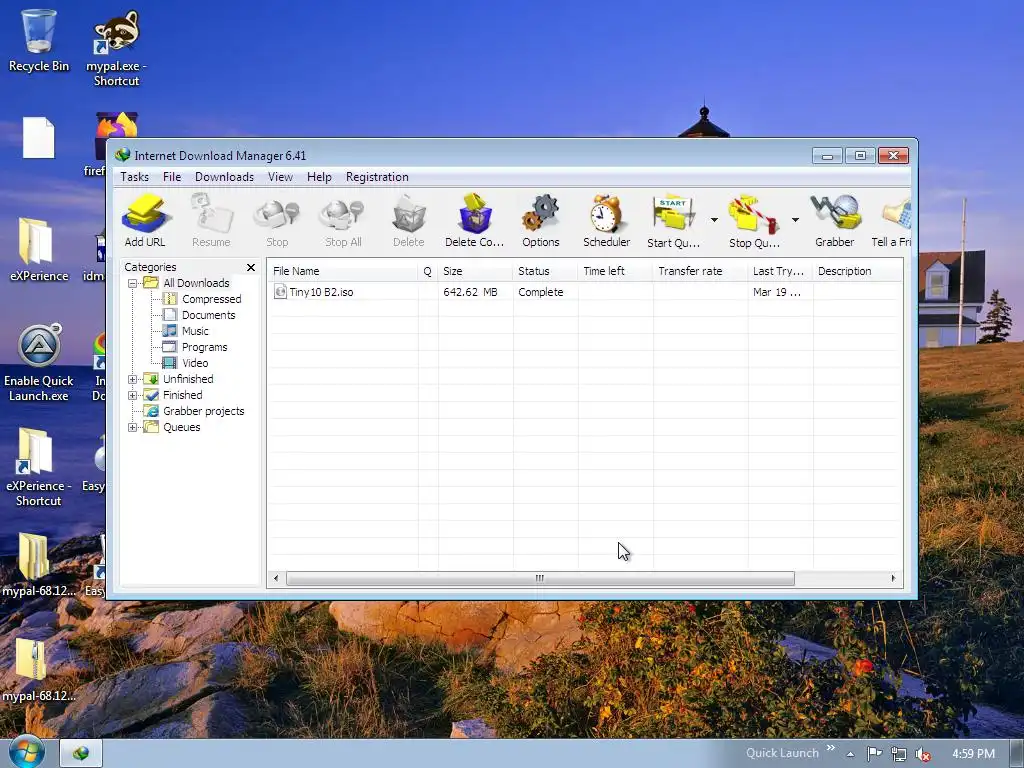Select the Tiny10 B2.iso download row
Image resolution: width=1024 pixels, height=768 pixels.
(585, 292)
